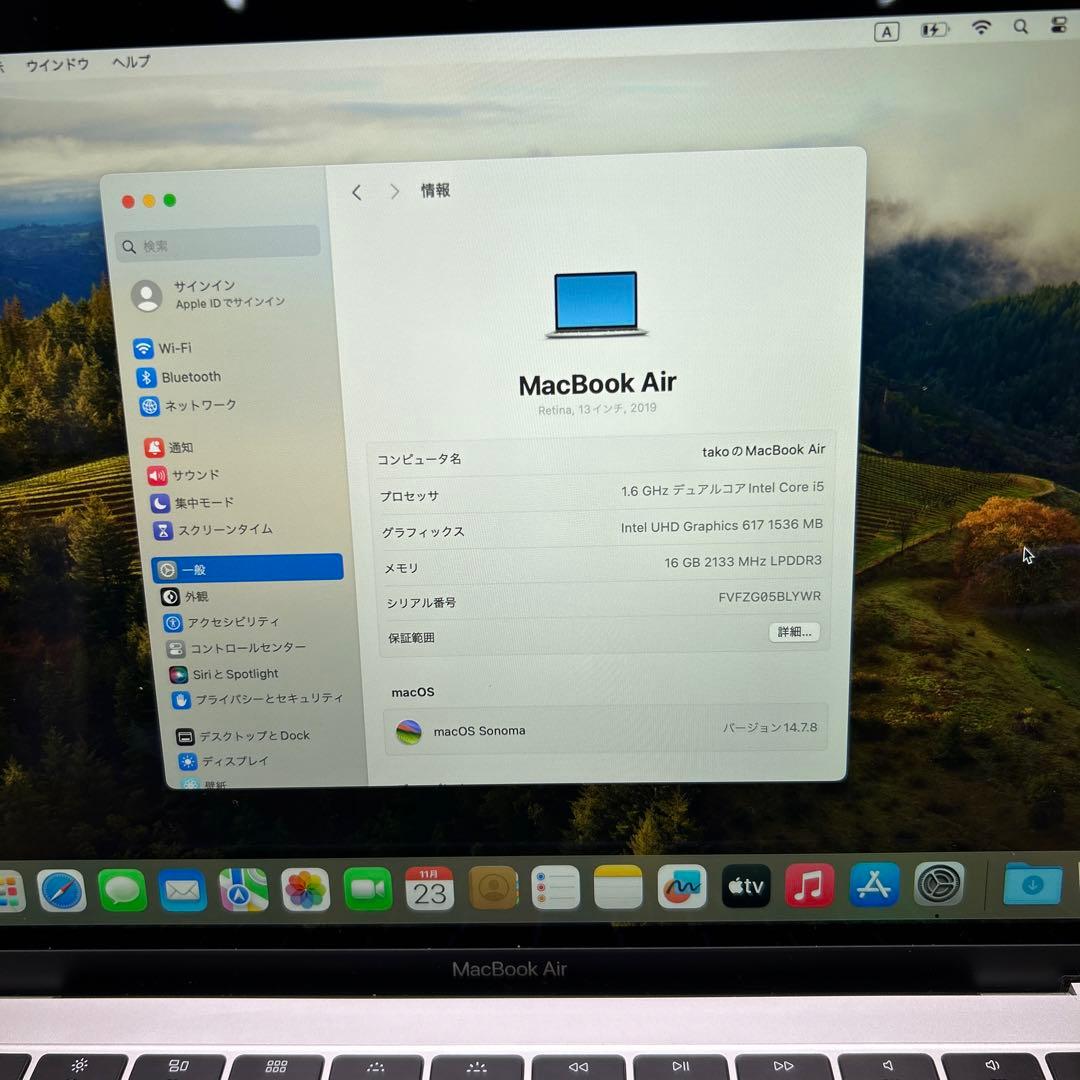Click the battery status menu bar icon
This screenshot has height=1080, width=1080.
tap(934, 28)
